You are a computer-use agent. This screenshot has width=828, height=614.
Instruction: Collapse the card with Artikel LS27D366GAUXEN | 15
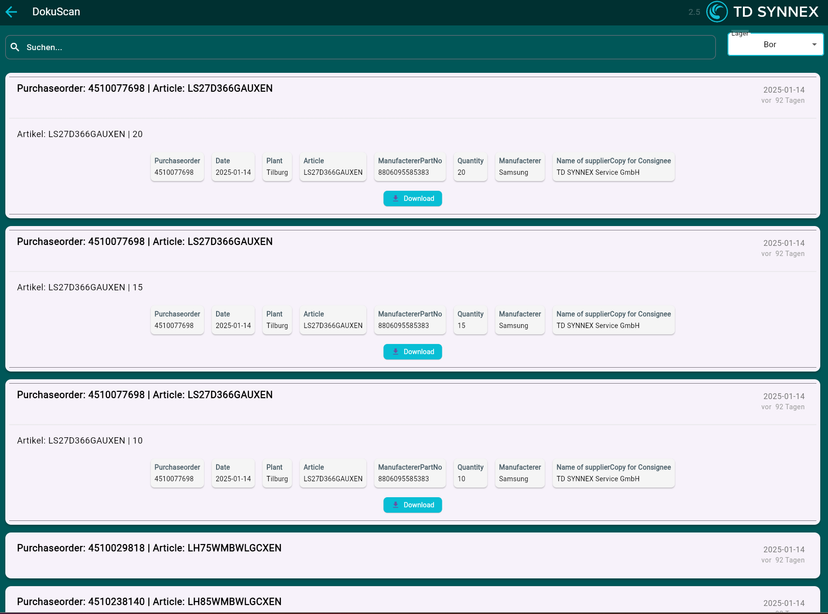point(412,248)
